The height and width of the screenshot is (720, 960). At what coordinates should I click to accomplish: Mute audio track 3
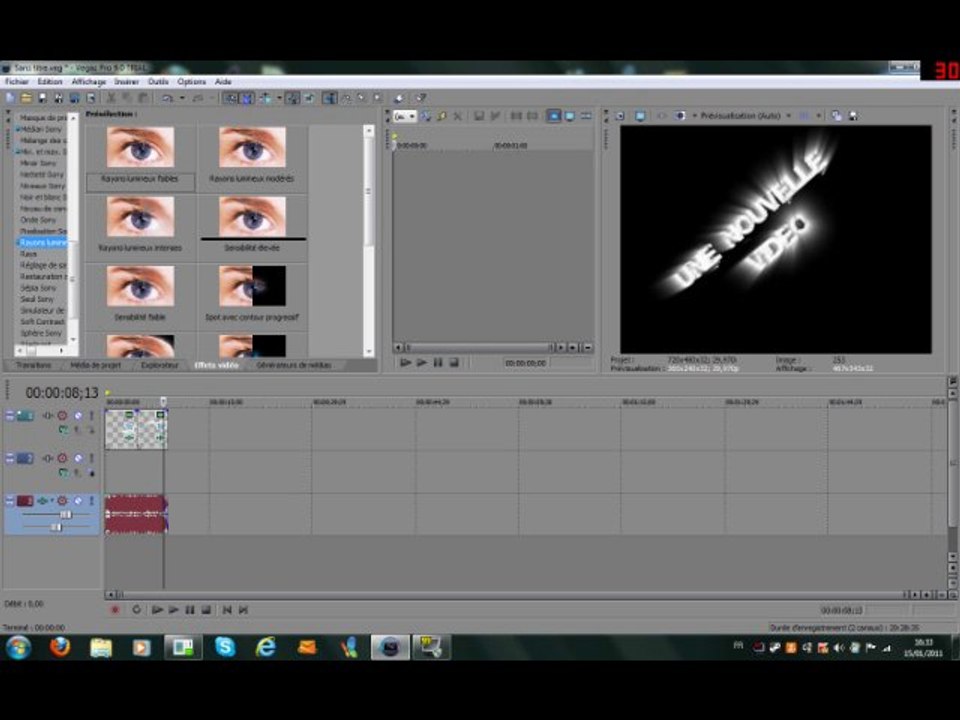[x=78, y=501]
